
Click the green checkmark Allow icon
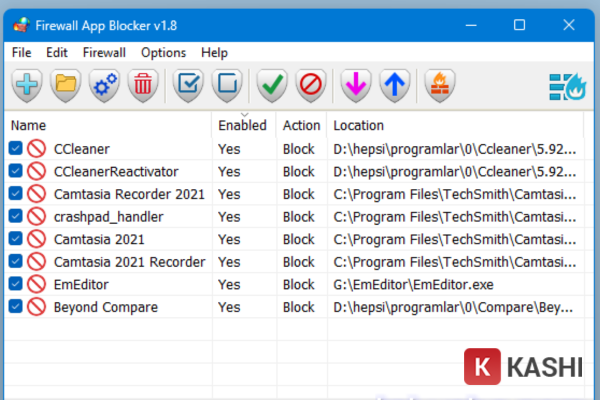click(x=271, y=85)
